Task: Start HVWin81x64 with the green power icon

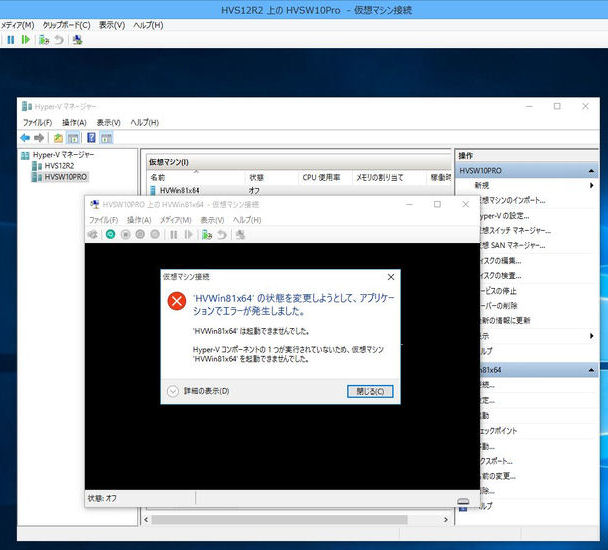Action: pyautogui.click(x=111, y=234)
